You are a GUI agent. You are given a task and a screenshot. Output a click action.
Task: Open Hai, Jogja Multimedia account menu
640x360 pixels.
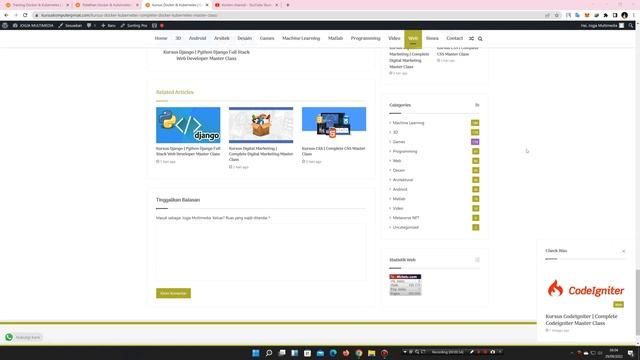click(x=602, y=25)
